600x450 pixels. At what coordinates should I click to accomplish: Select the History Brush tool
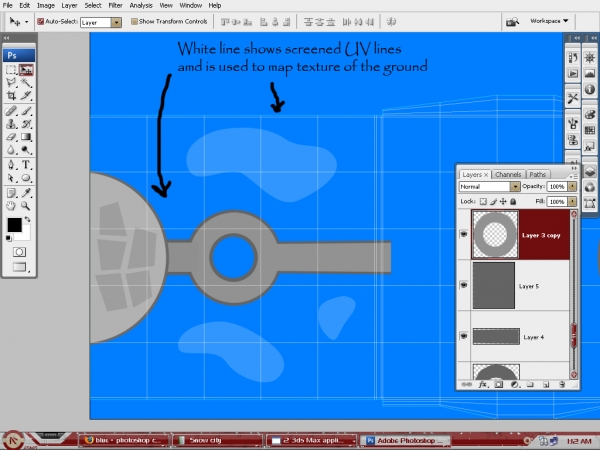(26, 124)
